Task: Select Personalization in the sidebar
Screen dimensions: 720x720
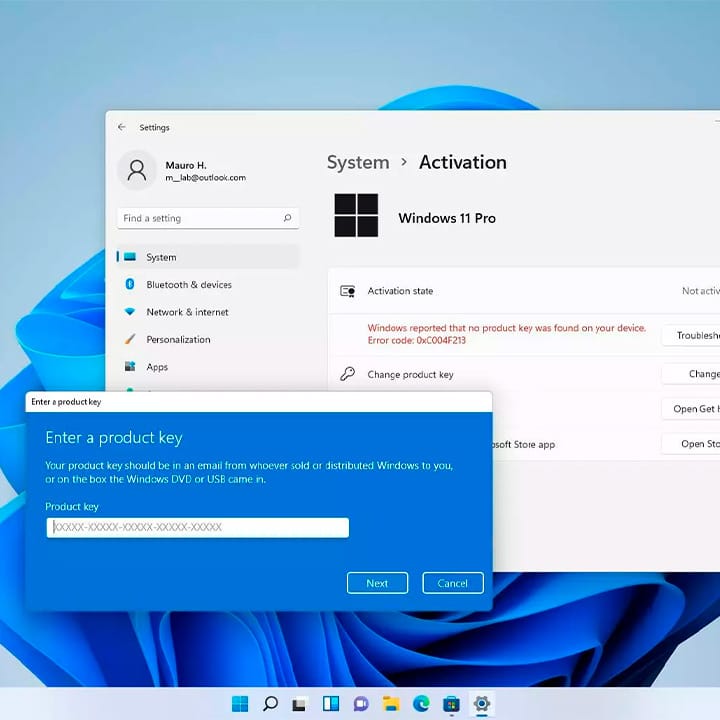Action: [178, 340]
